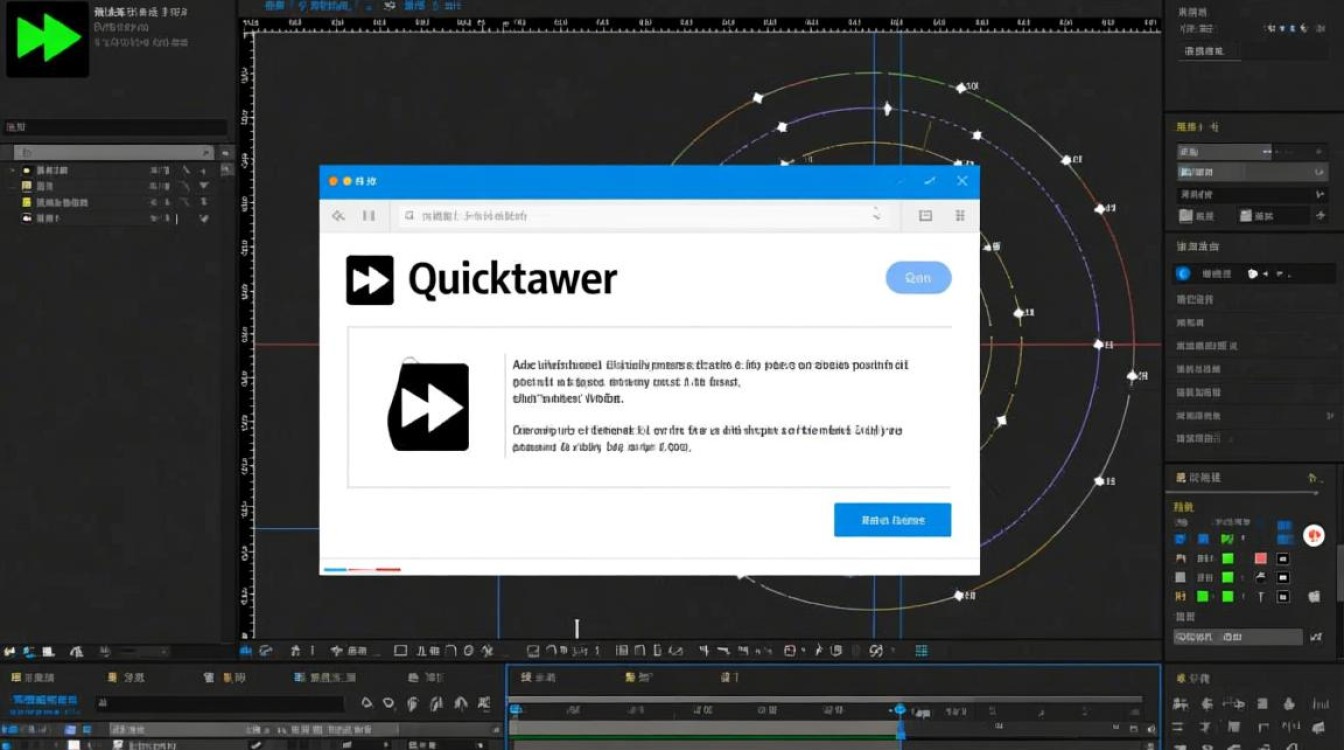This screenshot has height=750, width=1344.
Task: Click the rounded button at the dialog's top right
Action: tap(918, 278)
